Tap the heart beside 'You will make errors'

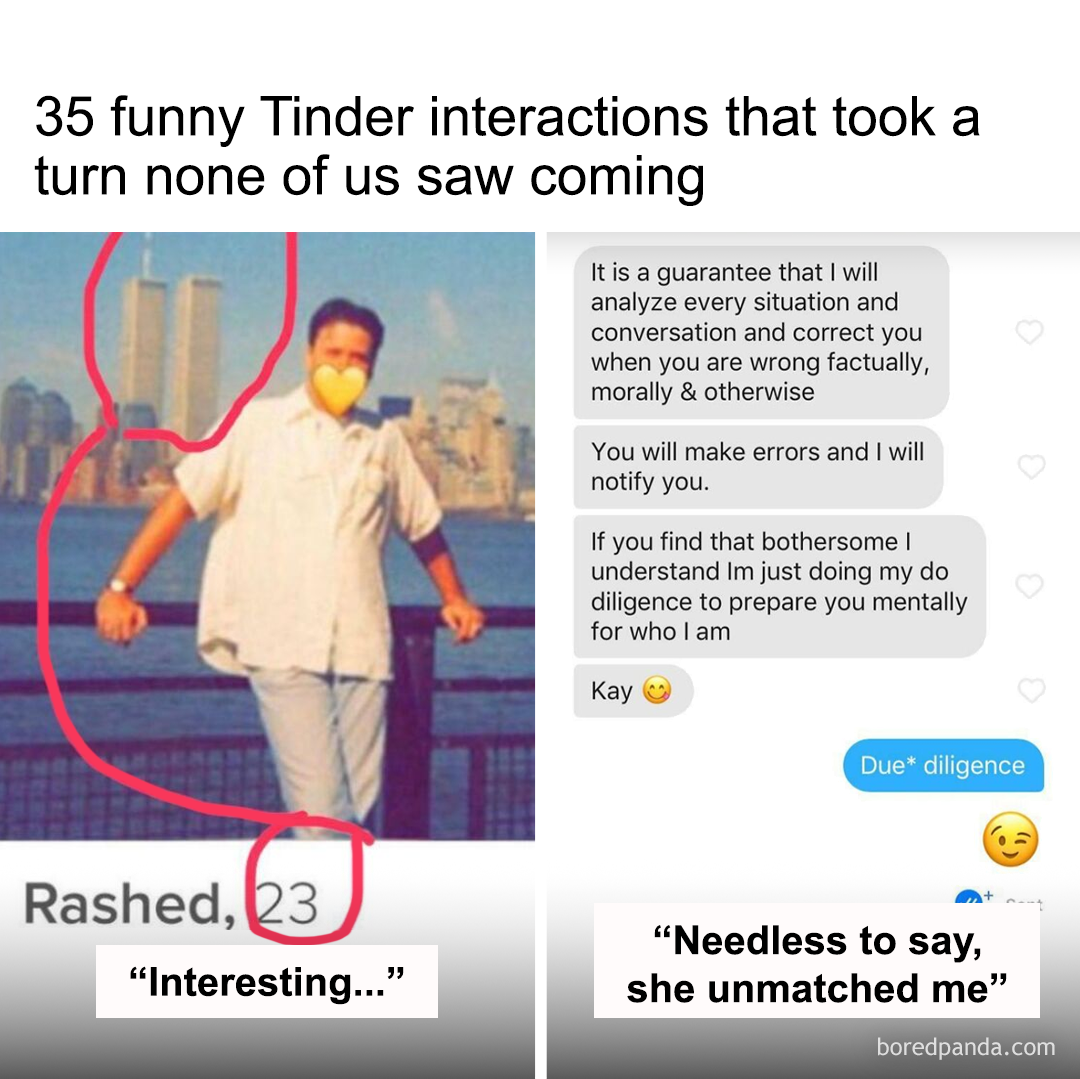[1031, 466]
